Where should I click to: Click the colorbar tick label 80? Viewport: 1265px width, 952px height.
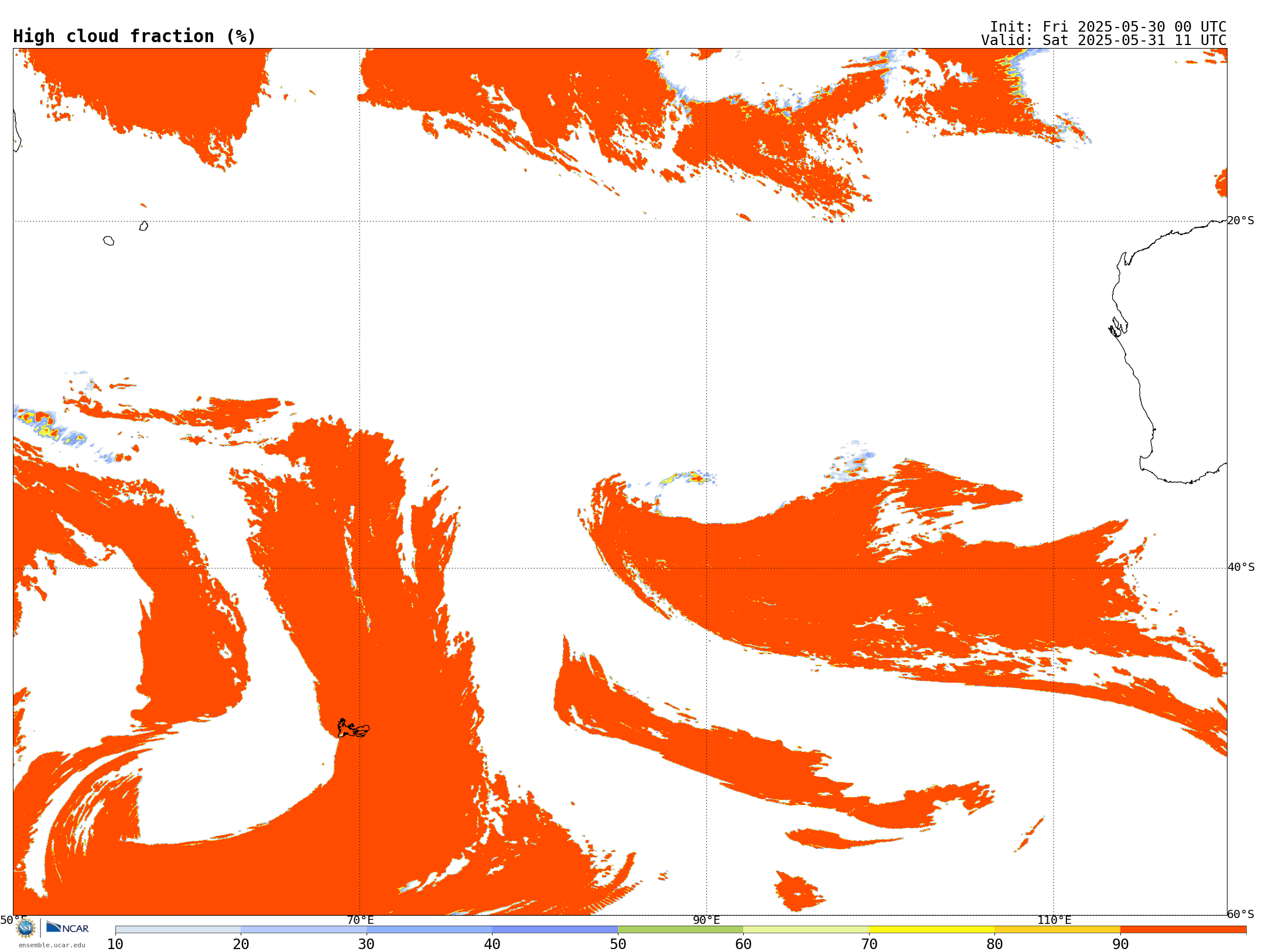[x=994, y=944]
